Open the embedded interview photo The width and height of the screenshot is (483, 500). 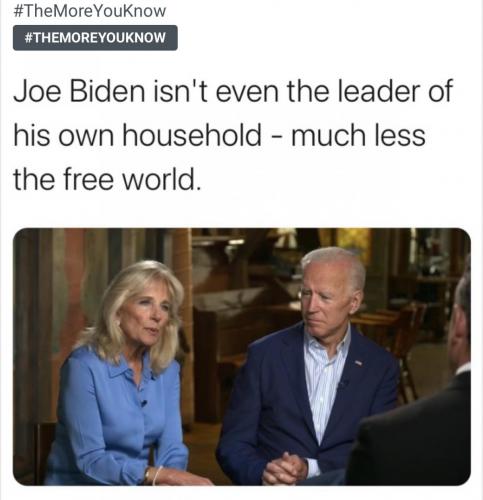(x=242, y=356)
